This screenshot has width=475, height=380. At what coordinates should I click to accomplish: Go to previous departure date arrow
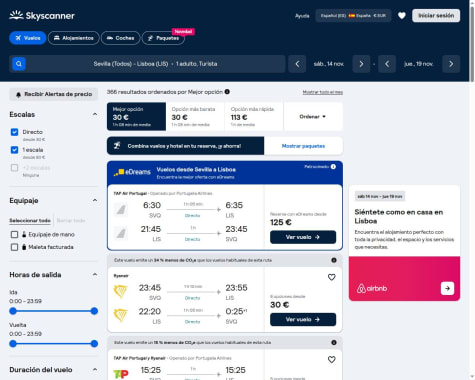(x=297, y=64)
